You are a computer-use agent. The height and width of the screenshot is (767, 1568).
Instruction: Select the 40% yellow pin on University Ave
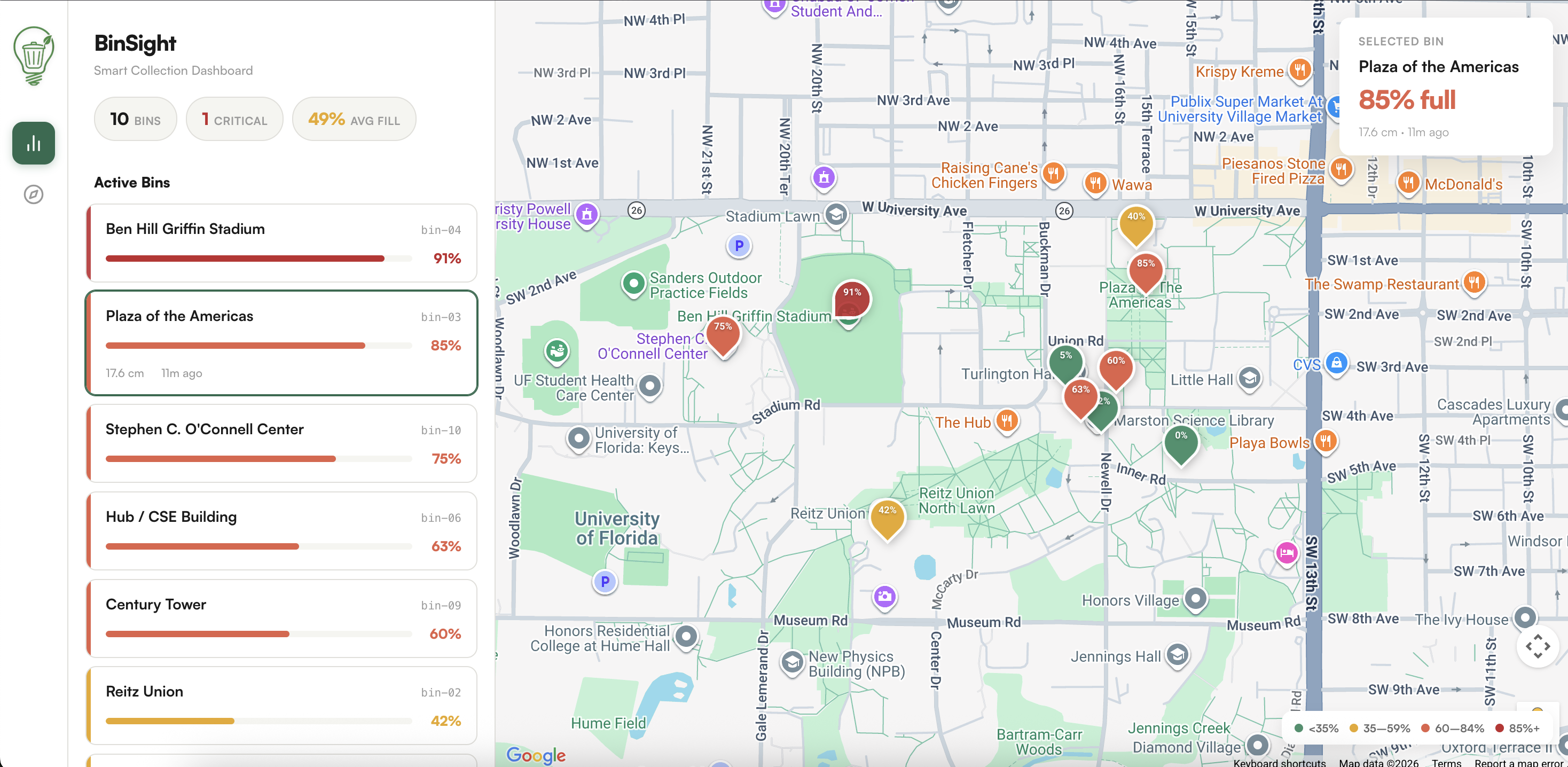[1136, 222]
